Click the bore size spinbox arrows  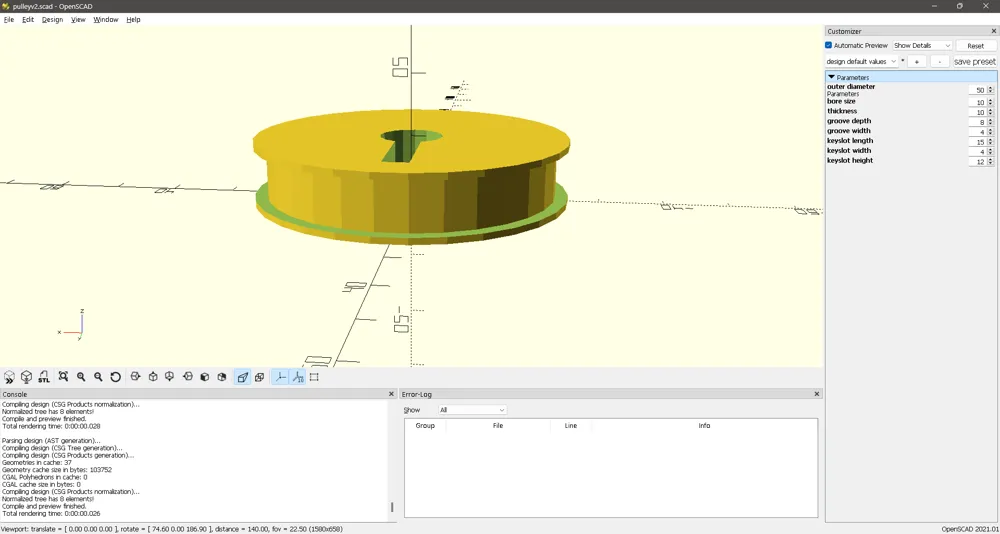(990, 102)
